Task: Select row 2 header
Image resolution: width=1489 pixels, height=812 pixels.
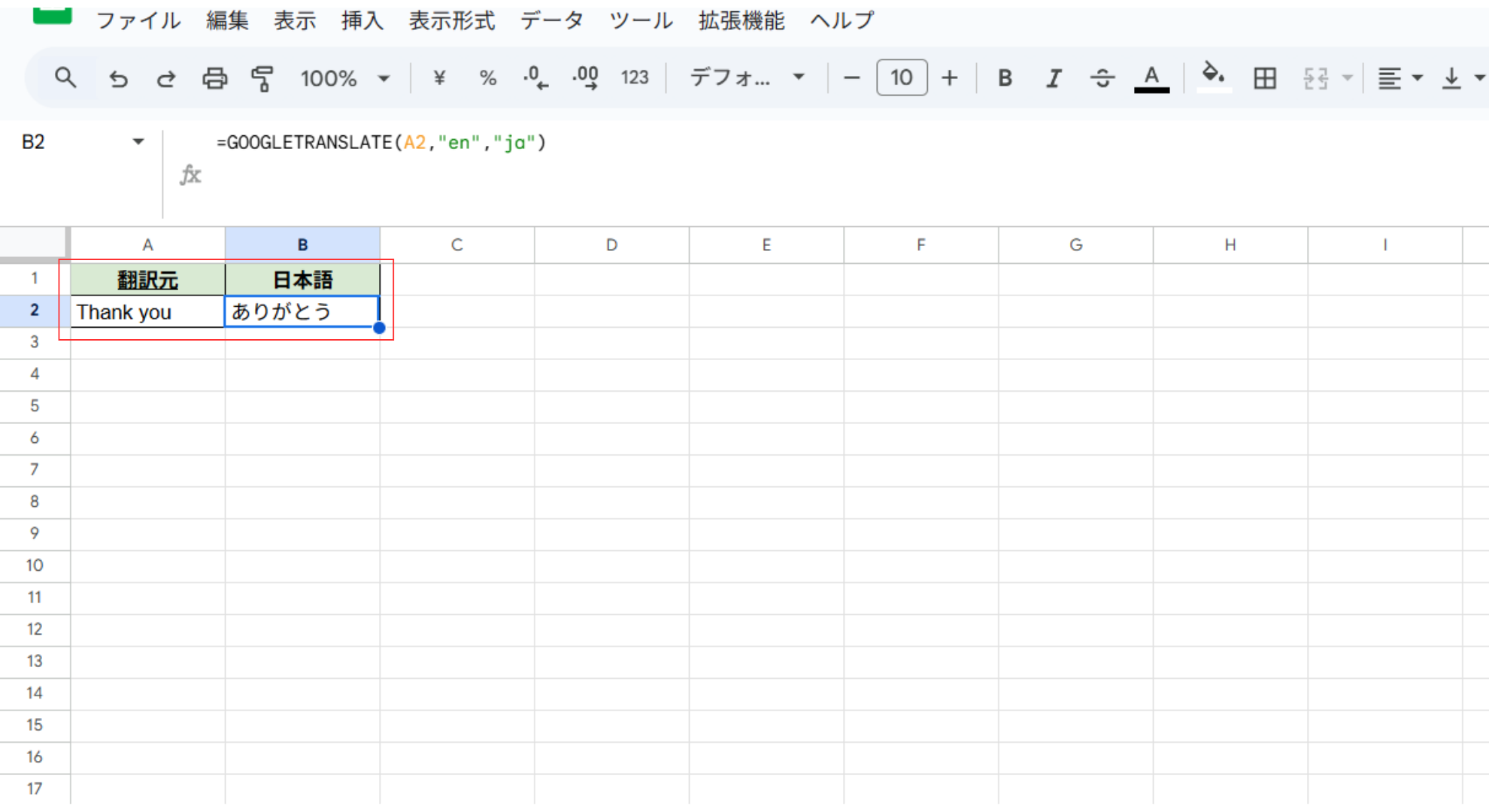Action: click(x=35, y=311)
